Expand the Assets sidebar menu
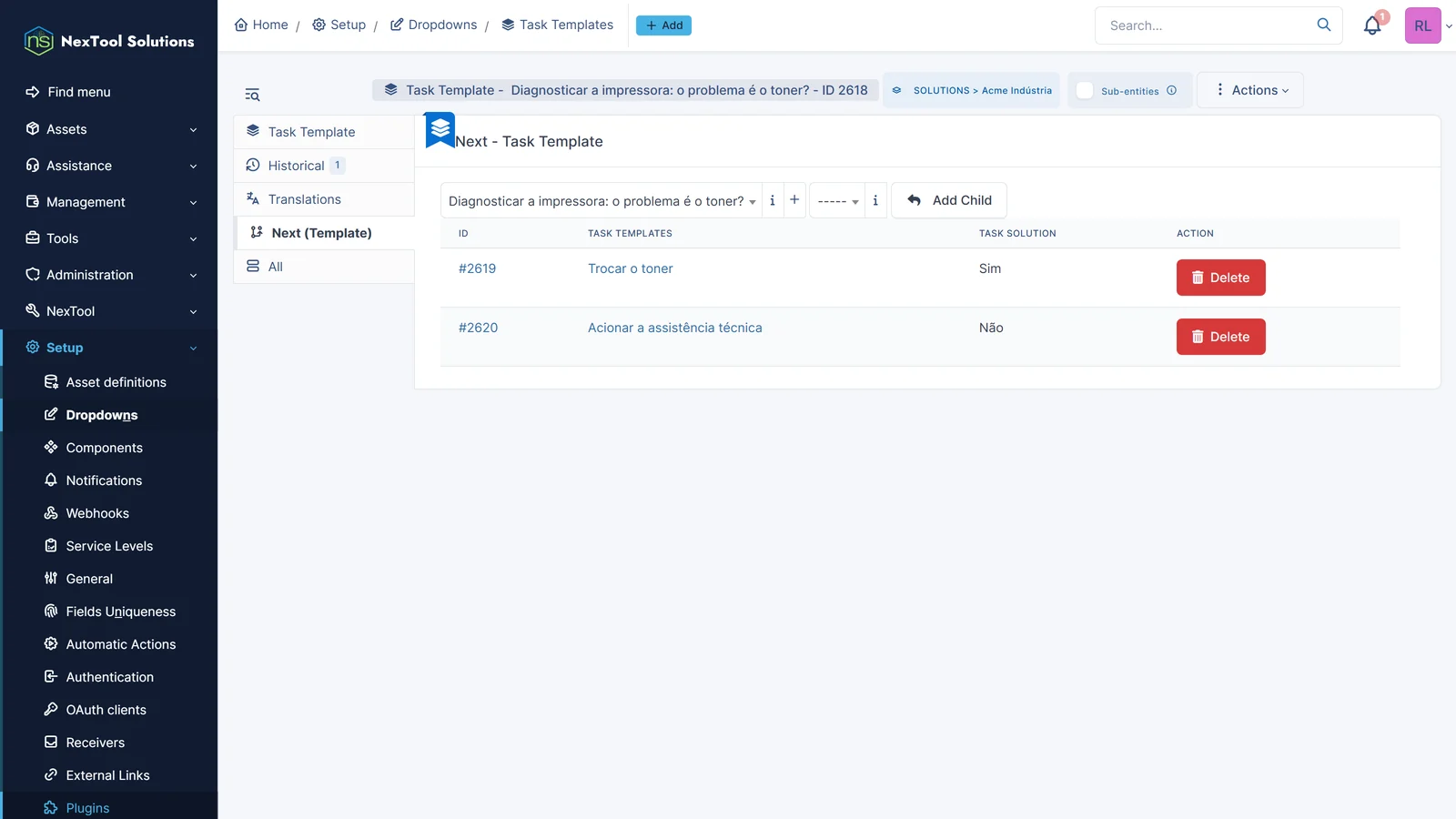Screen dimensions: 1456x819 pyautogui.click(x=109, y=129)
